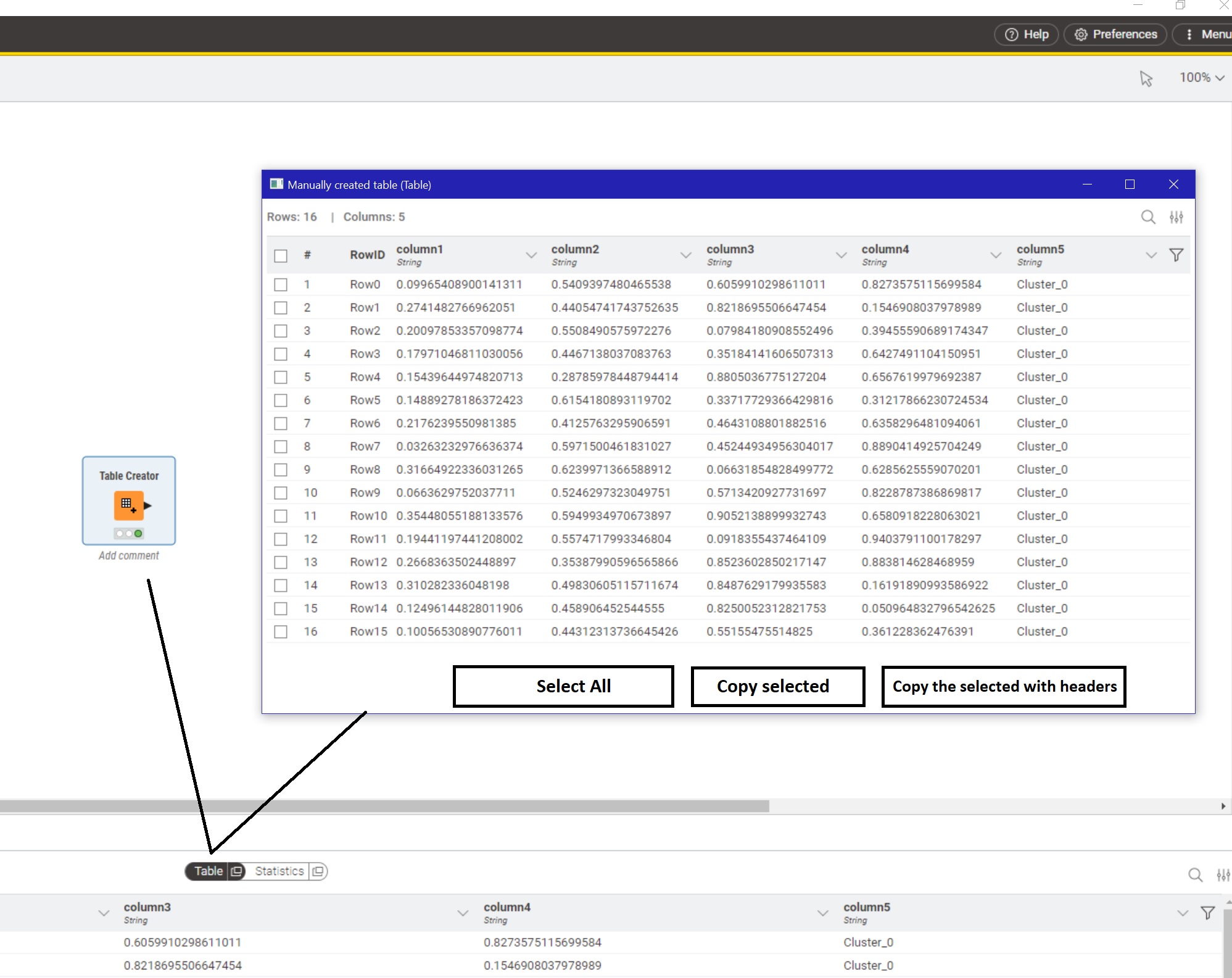Click Add comment under Table Creator
Image resolution: width=1232 pixels, height=978 pixels.
click(x=129, y=556)
